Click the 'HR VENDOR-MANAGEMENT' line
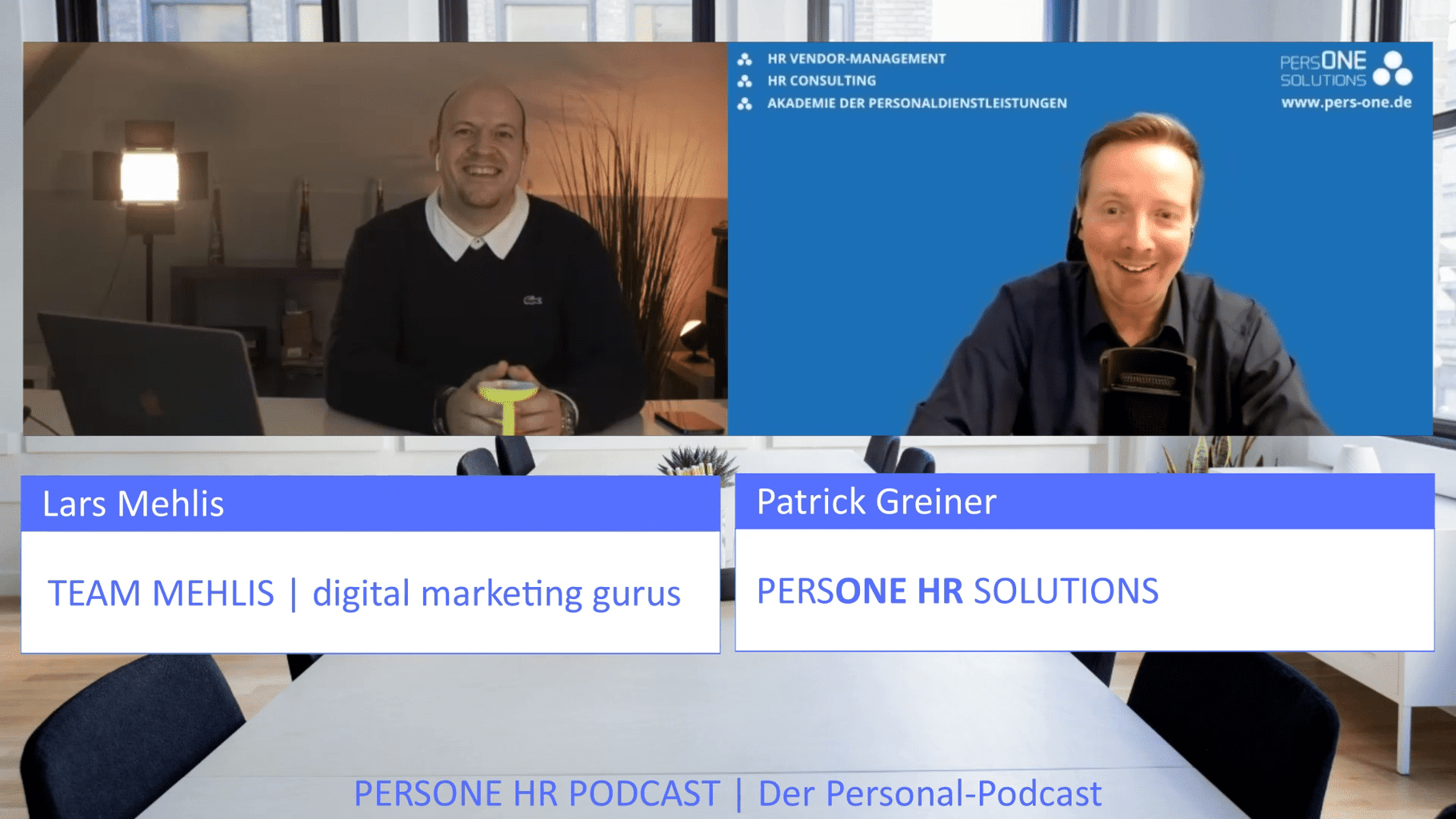Image resolution: width=1456 pixels, height=819 pixels. coord(856,58)
